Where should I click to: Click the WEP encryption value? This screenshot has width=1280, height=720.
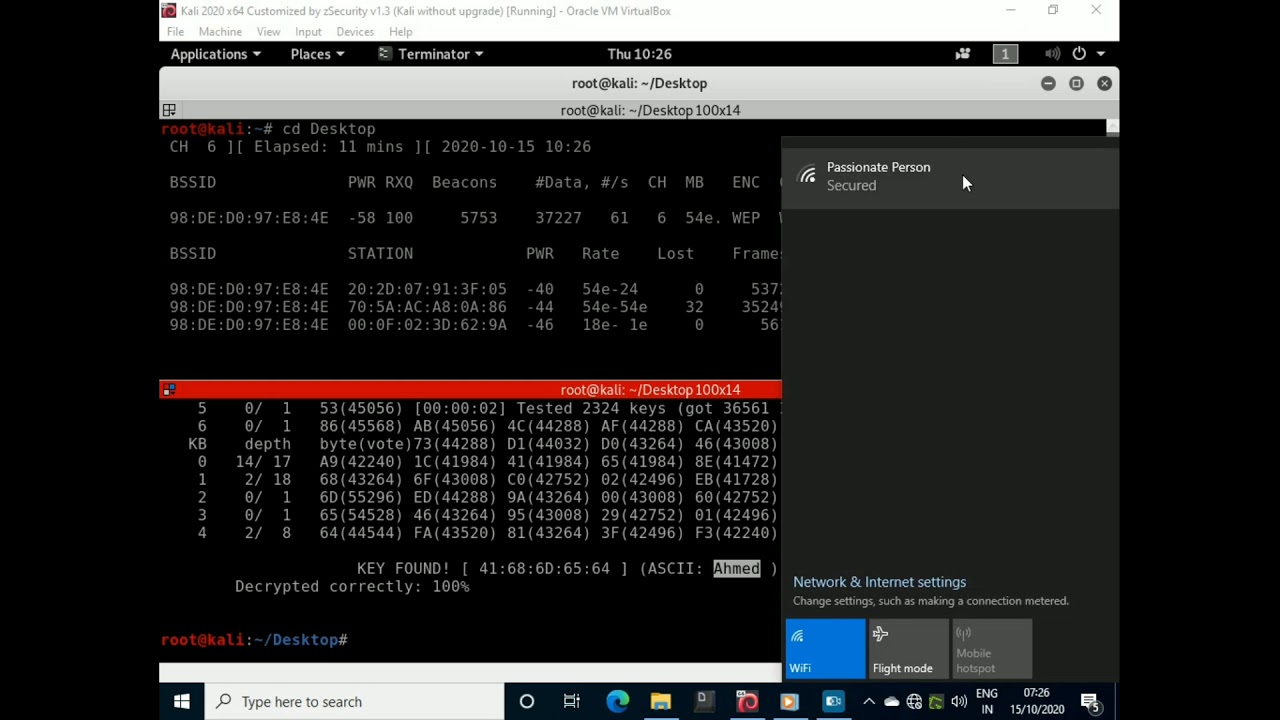point(746,218)
